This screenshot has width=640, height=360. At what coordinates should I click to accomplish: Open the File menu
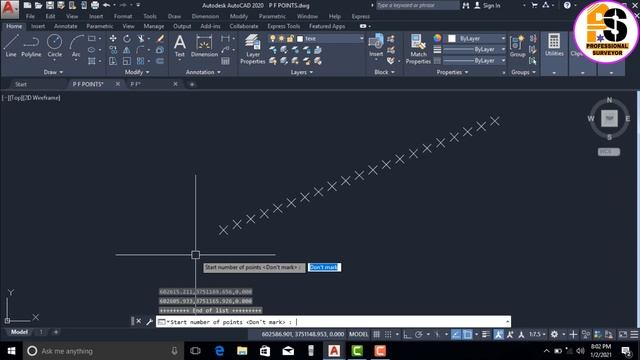tap(30, 16)
